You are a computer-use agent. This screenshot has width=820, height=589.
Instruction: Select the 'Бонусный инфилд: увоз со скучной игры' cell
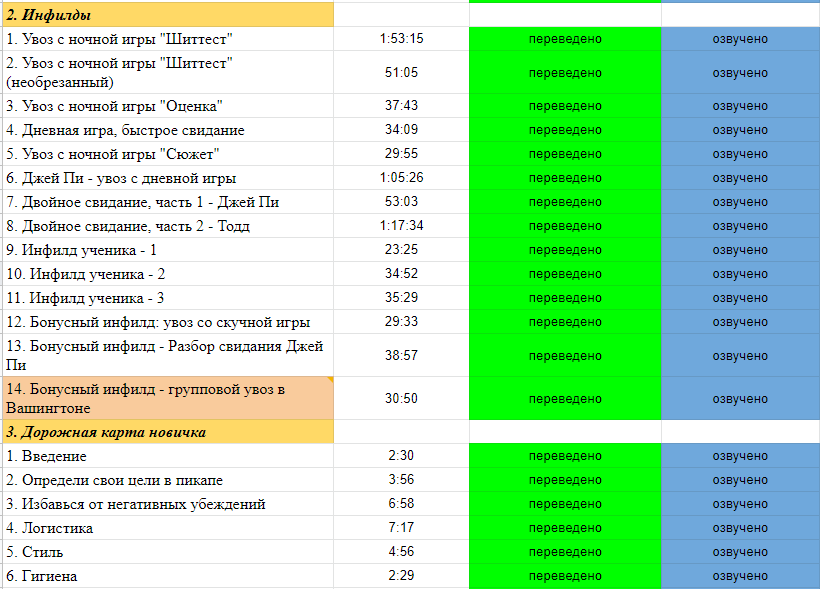click(x=166, y=322)
